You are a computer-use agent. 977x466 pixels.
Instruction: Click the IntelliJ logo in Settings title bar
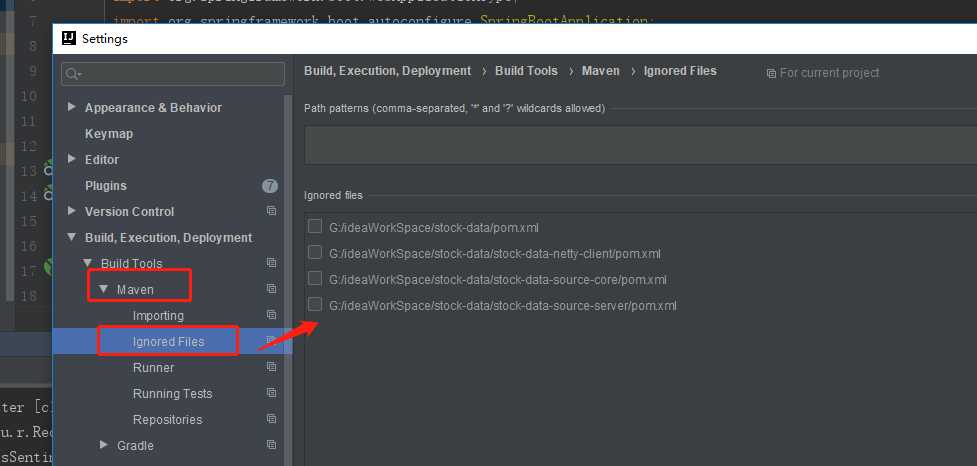69,39
